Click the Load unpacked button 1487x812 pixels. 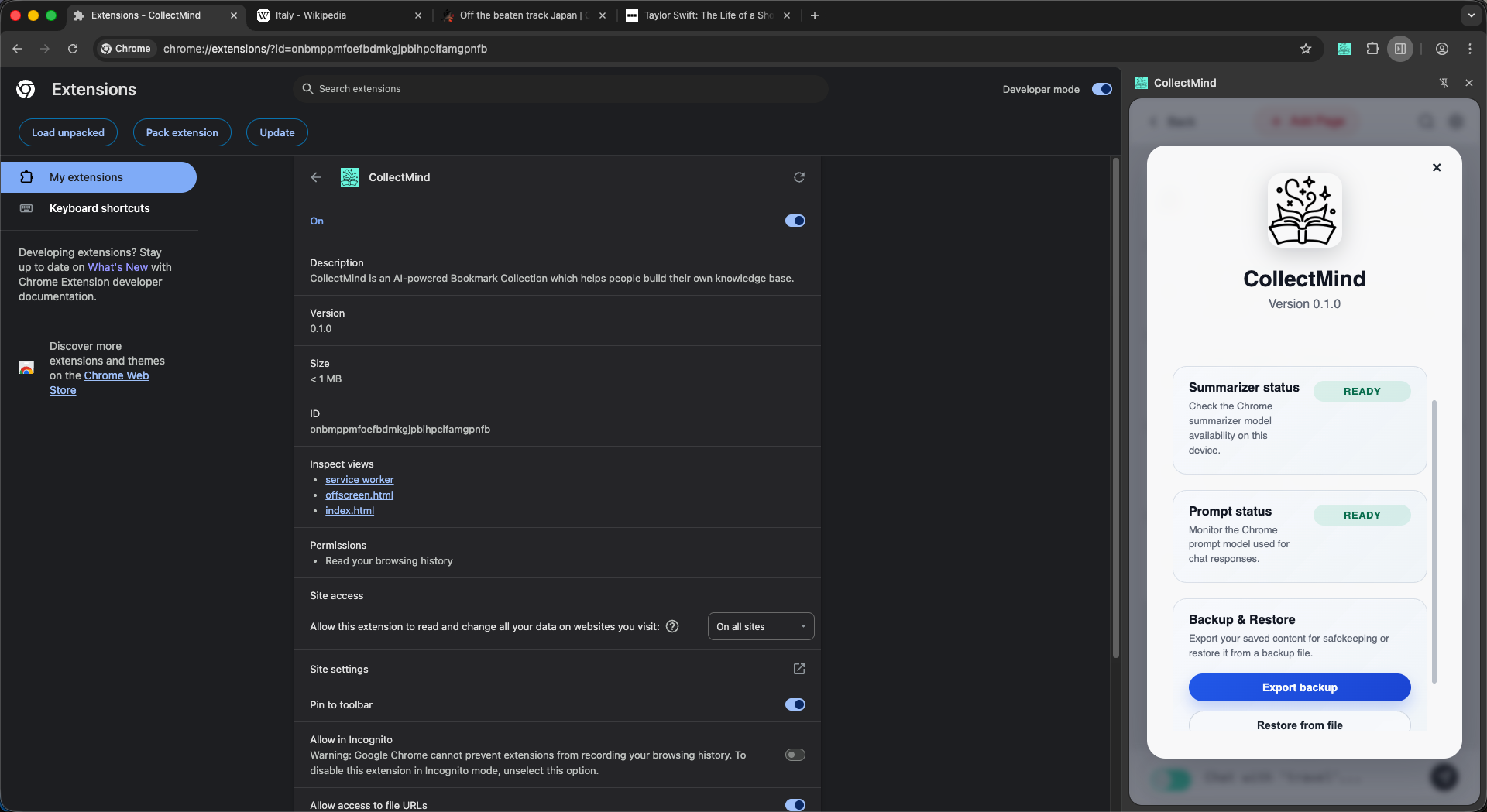point(68,132)
